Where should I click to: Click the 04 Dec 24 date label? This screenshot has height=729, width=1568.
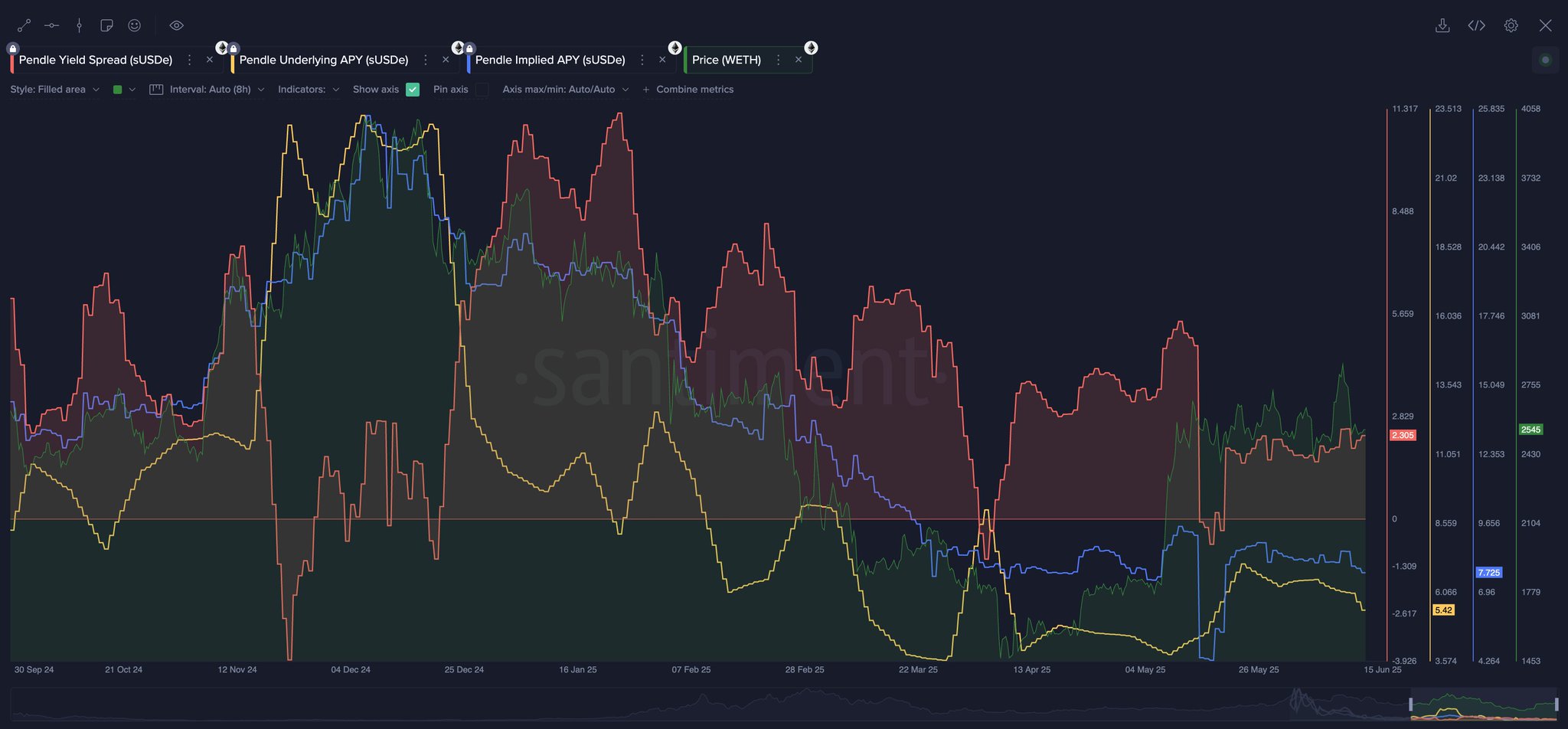pyautogui.click(x=351, y=670)
